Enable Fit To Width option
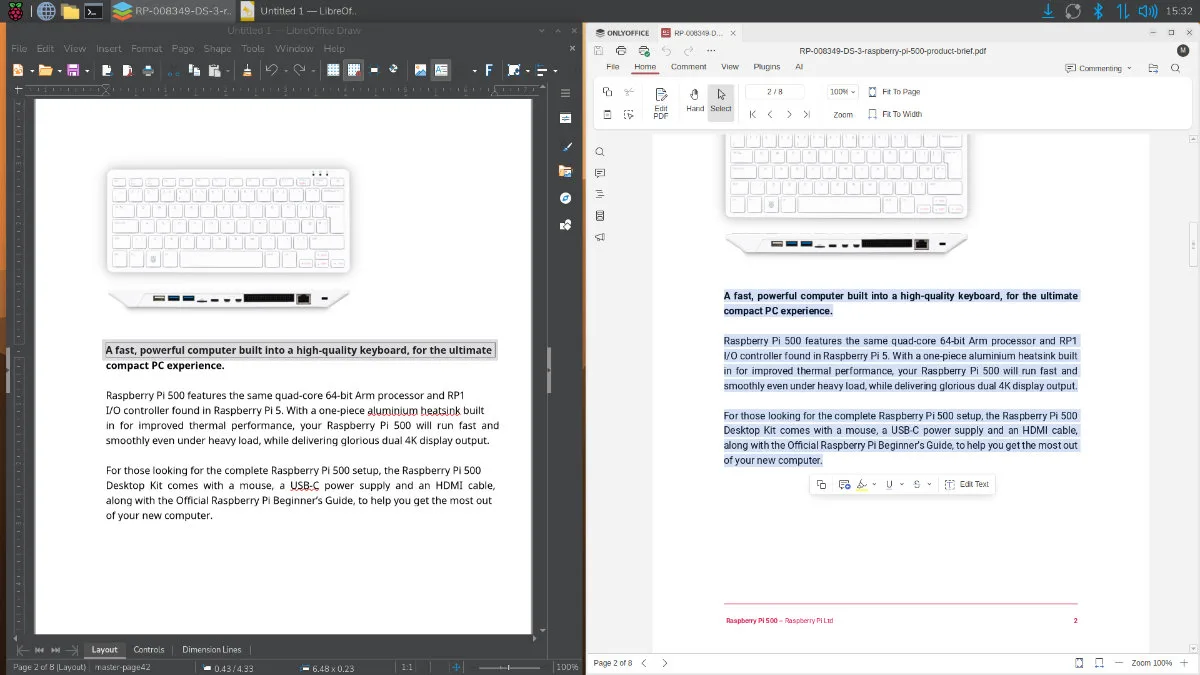This screenshot has height=675, width=1200. pyautogui.click(x=894, y=114)
